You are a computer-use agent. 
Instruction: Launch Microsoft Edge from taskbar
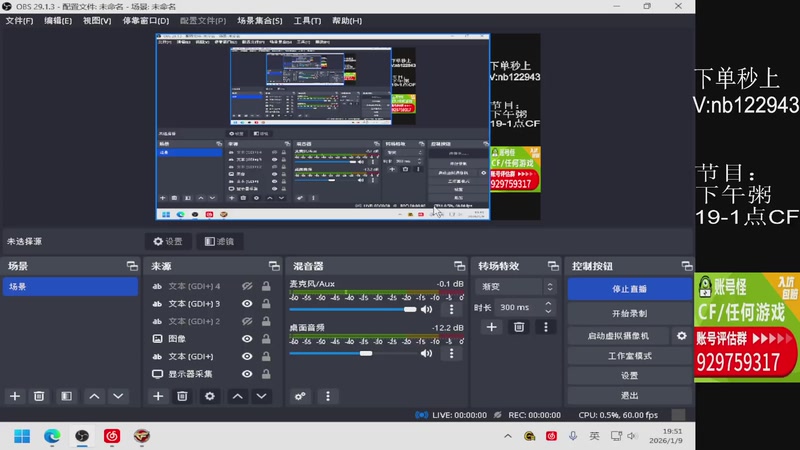[x=52, y=436]
